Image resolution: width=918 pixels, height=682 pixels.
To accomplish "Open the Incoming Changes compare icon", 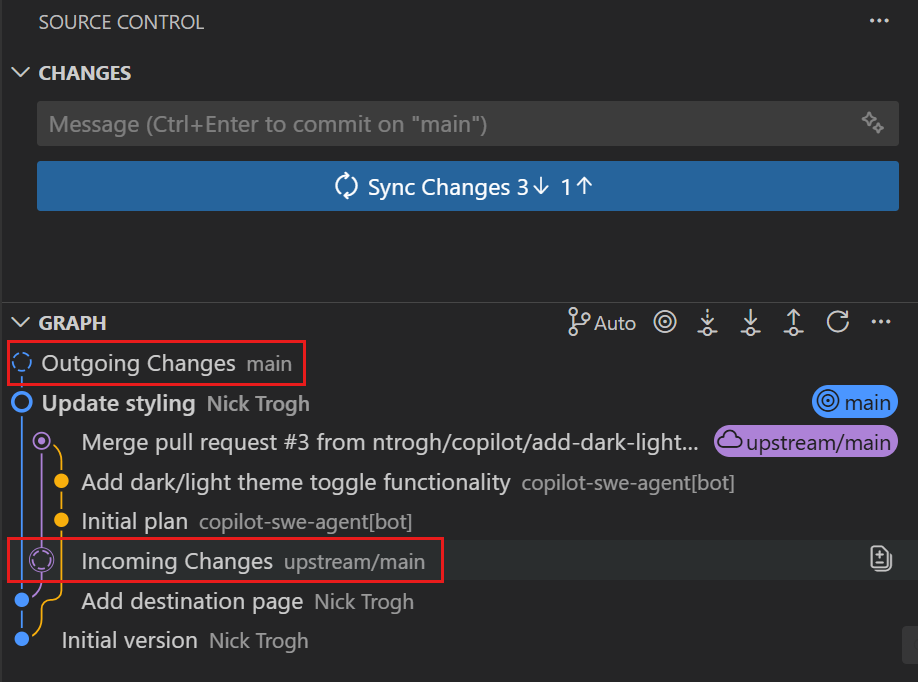I will click(880, 558).
